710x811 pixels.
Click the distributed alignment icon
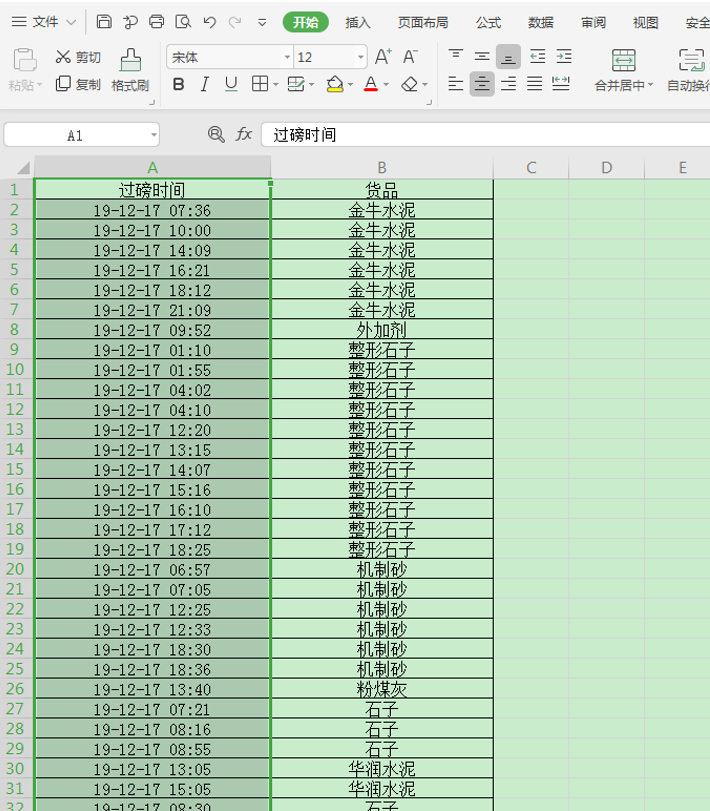point(561,84)
